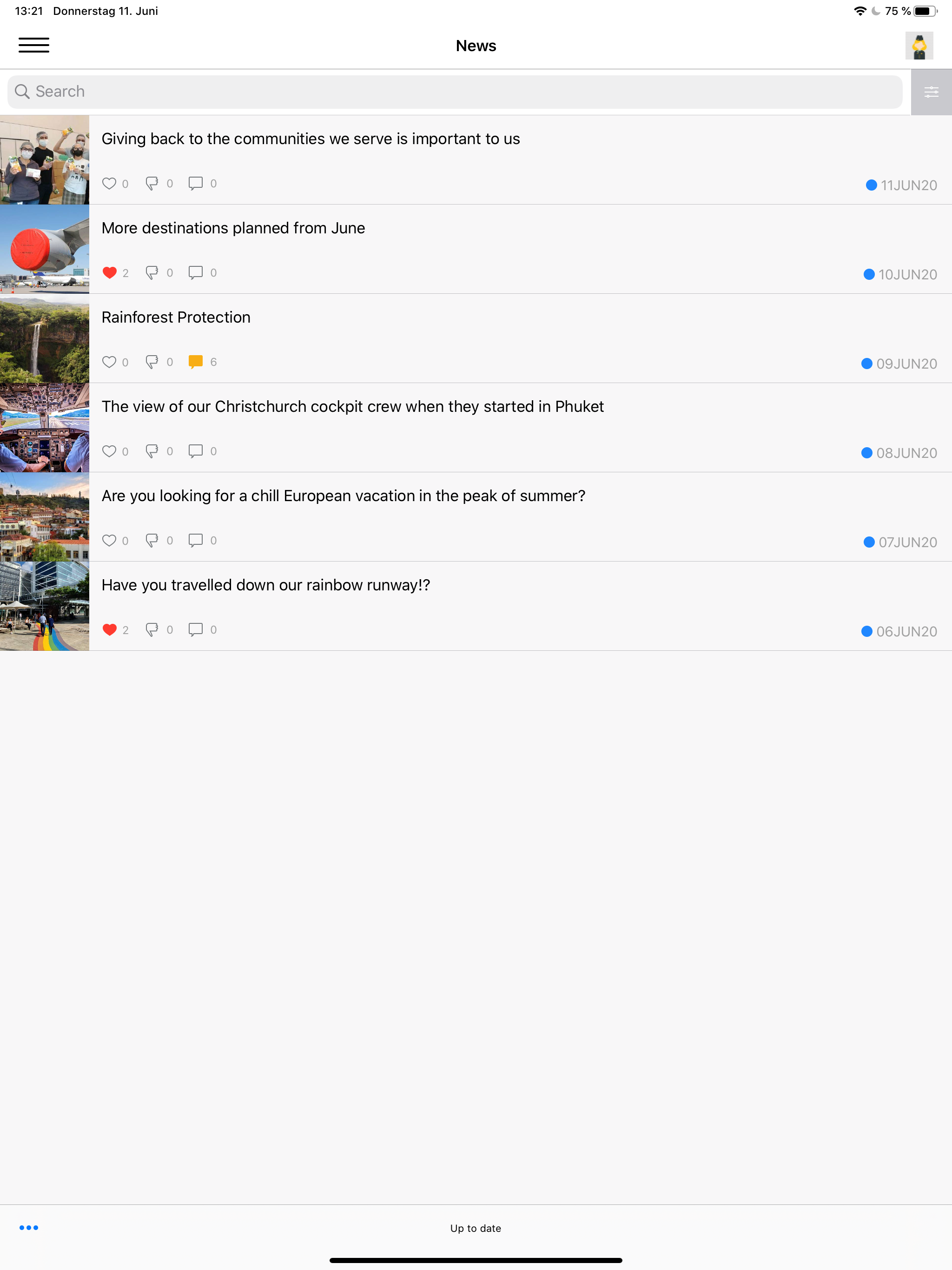Screen dimensions: 952x1270
Task: Open the search filter settings
Action: (x=931, y=92)
